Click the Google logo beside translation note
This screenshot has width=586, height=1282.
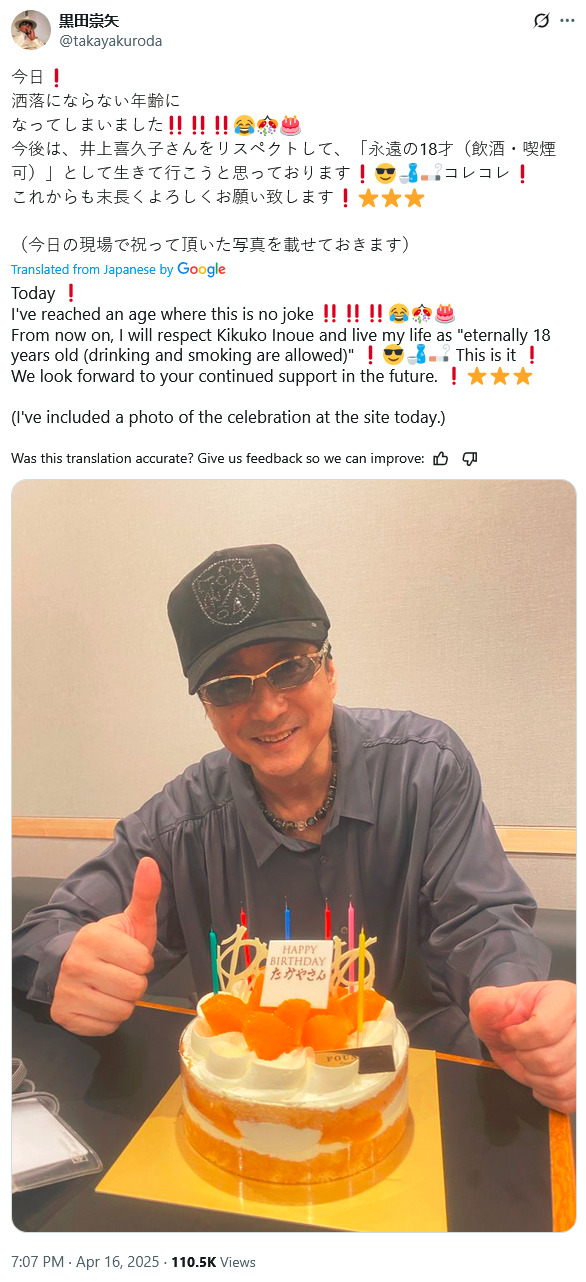pos(201,269)
